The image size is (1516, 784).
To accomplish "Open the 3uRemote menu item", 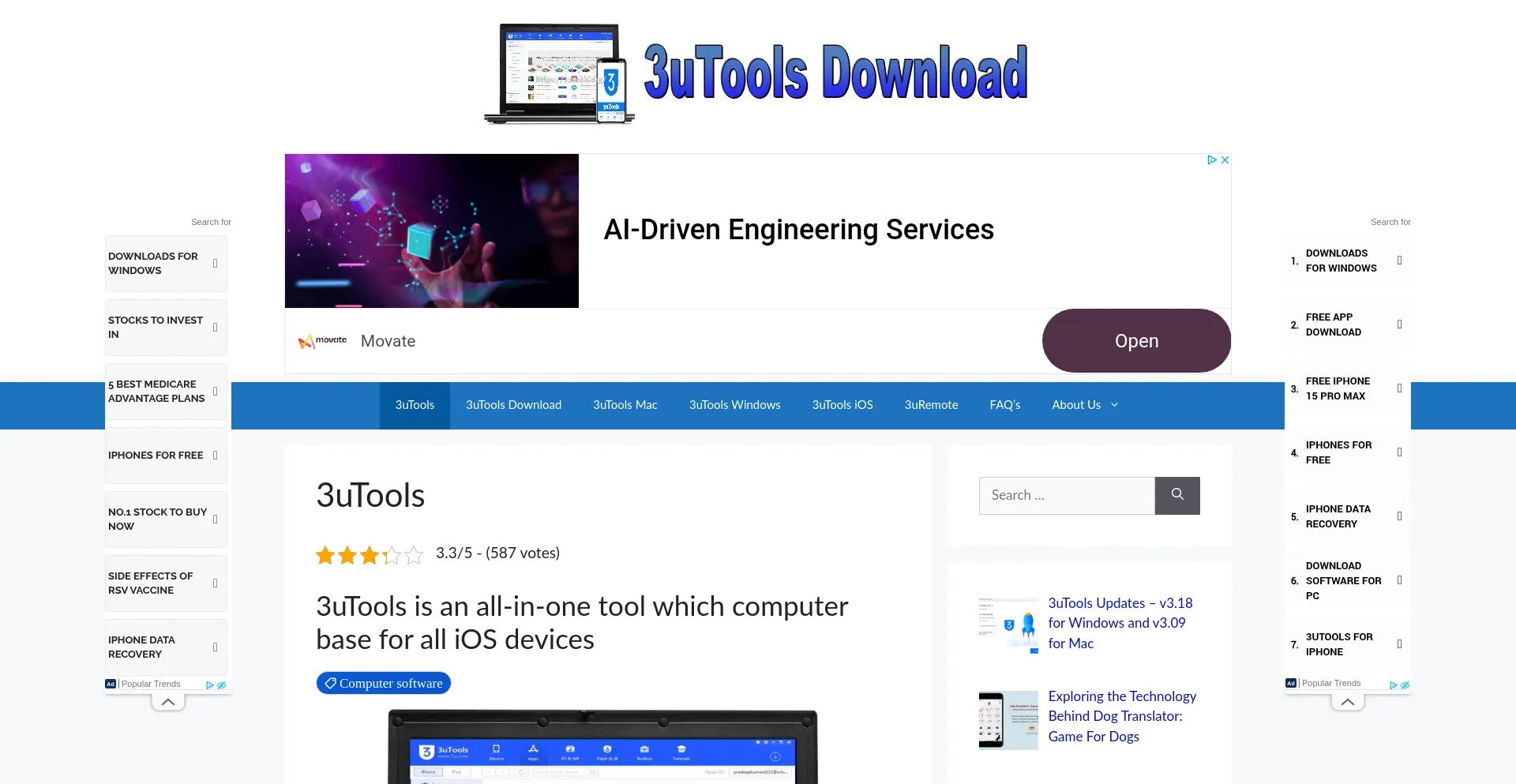I will click(931, 405).
